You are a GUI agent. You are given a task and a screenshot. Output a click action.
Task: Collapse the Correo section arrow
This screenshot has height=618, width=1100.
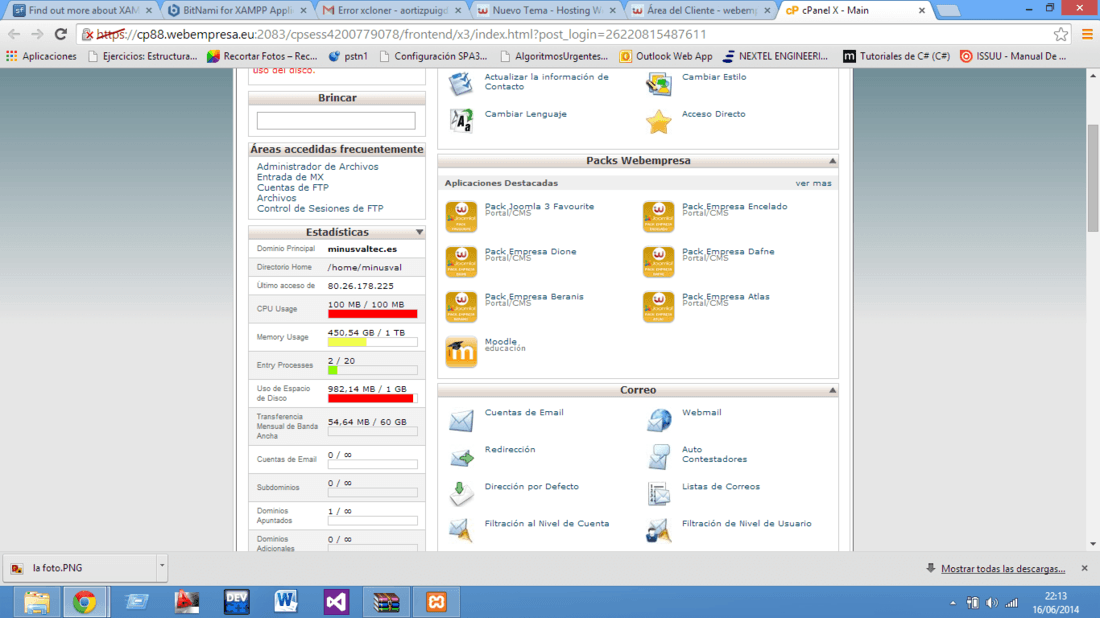pyautogui.click(x=832, y=390)
